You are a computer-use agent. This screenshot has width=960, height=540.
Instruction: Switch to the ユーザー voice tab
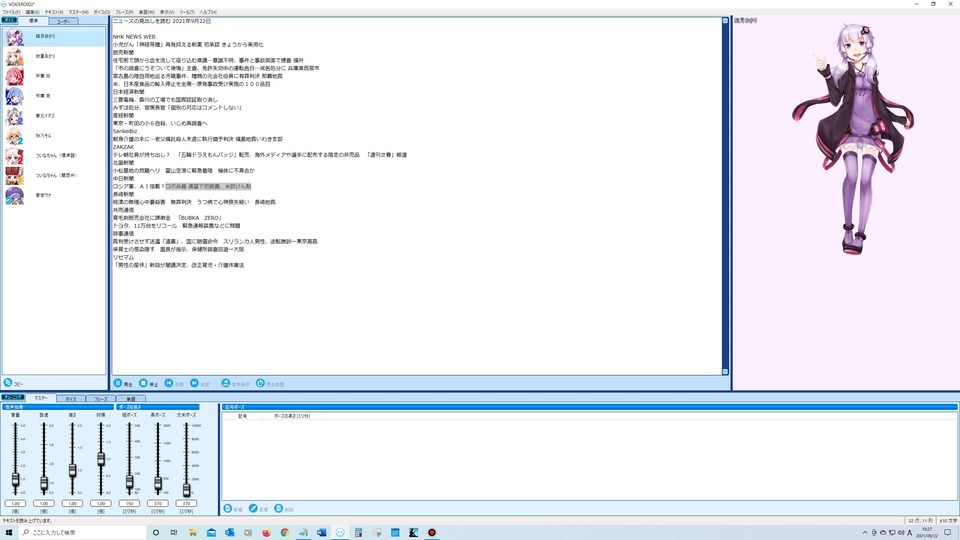(63, 21)
